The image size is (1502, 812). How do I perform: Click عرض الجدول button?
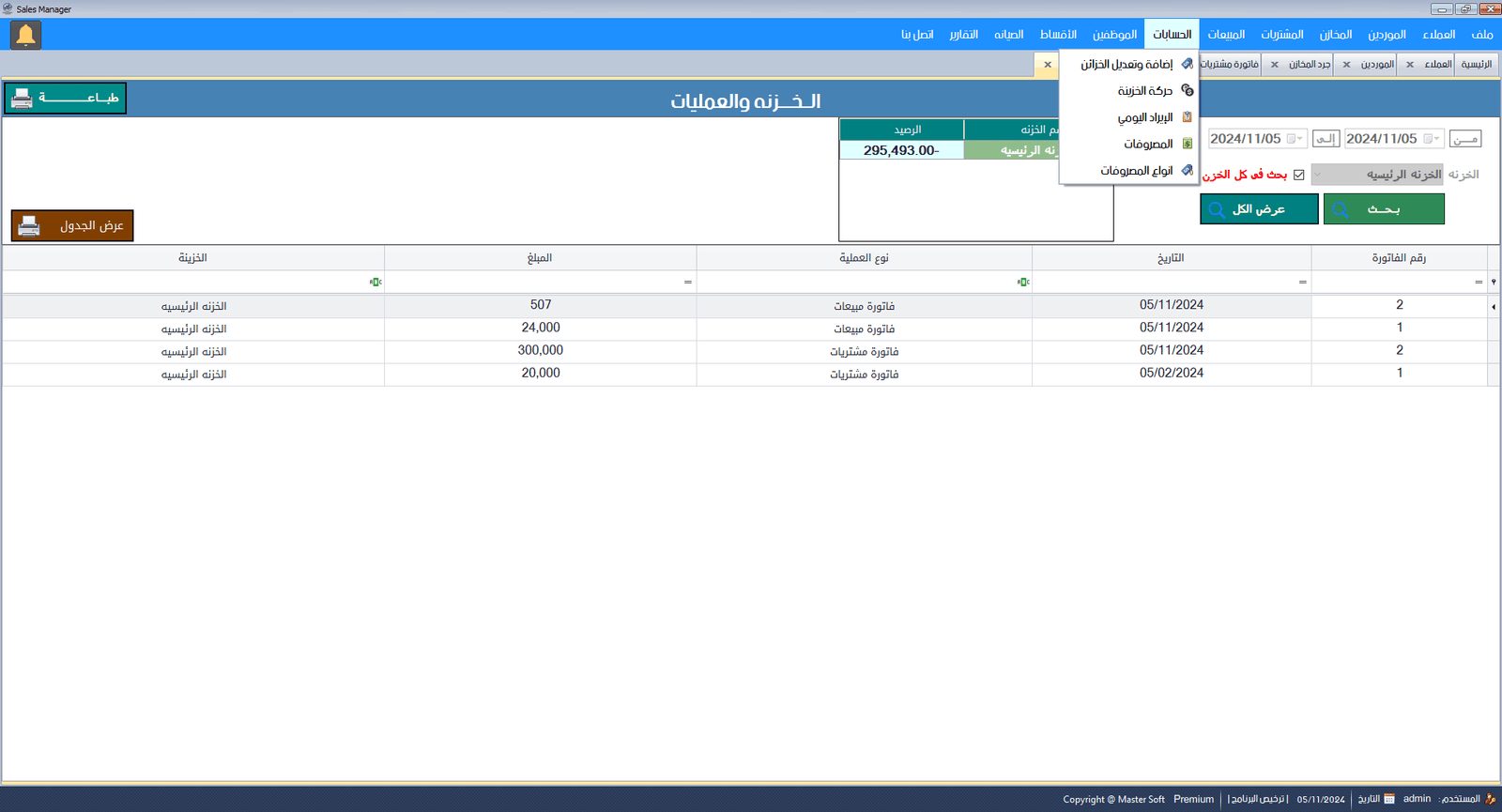click(72, 225)
